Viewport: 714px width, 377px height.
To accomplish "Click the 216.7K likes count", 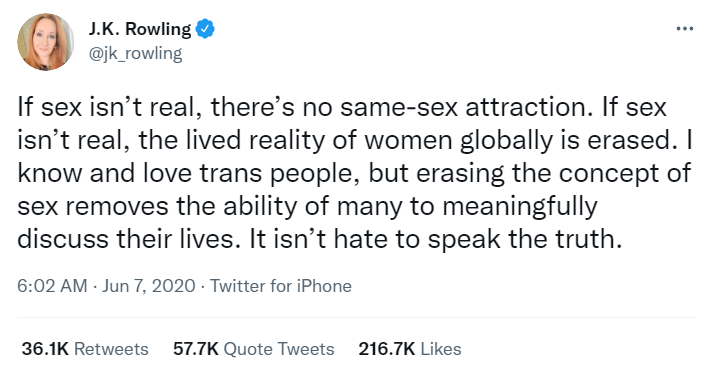I will [x=387, y=349].
